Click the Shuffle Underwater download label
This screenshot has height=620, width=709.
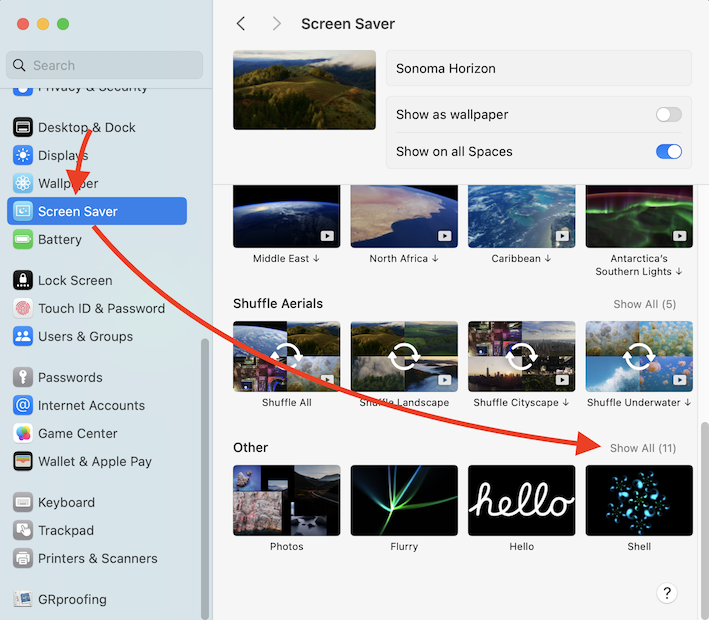(x=639, y=402)
